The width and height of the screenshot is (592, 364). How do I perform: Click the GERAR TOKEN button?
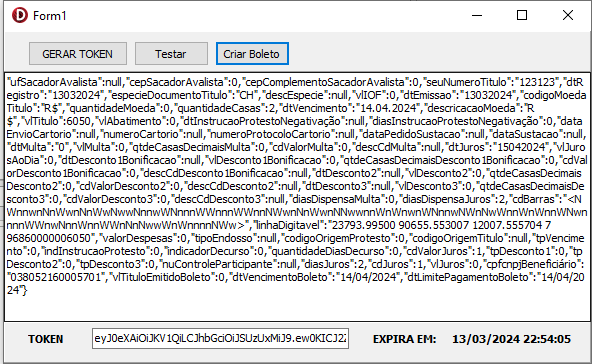(78, 54)
